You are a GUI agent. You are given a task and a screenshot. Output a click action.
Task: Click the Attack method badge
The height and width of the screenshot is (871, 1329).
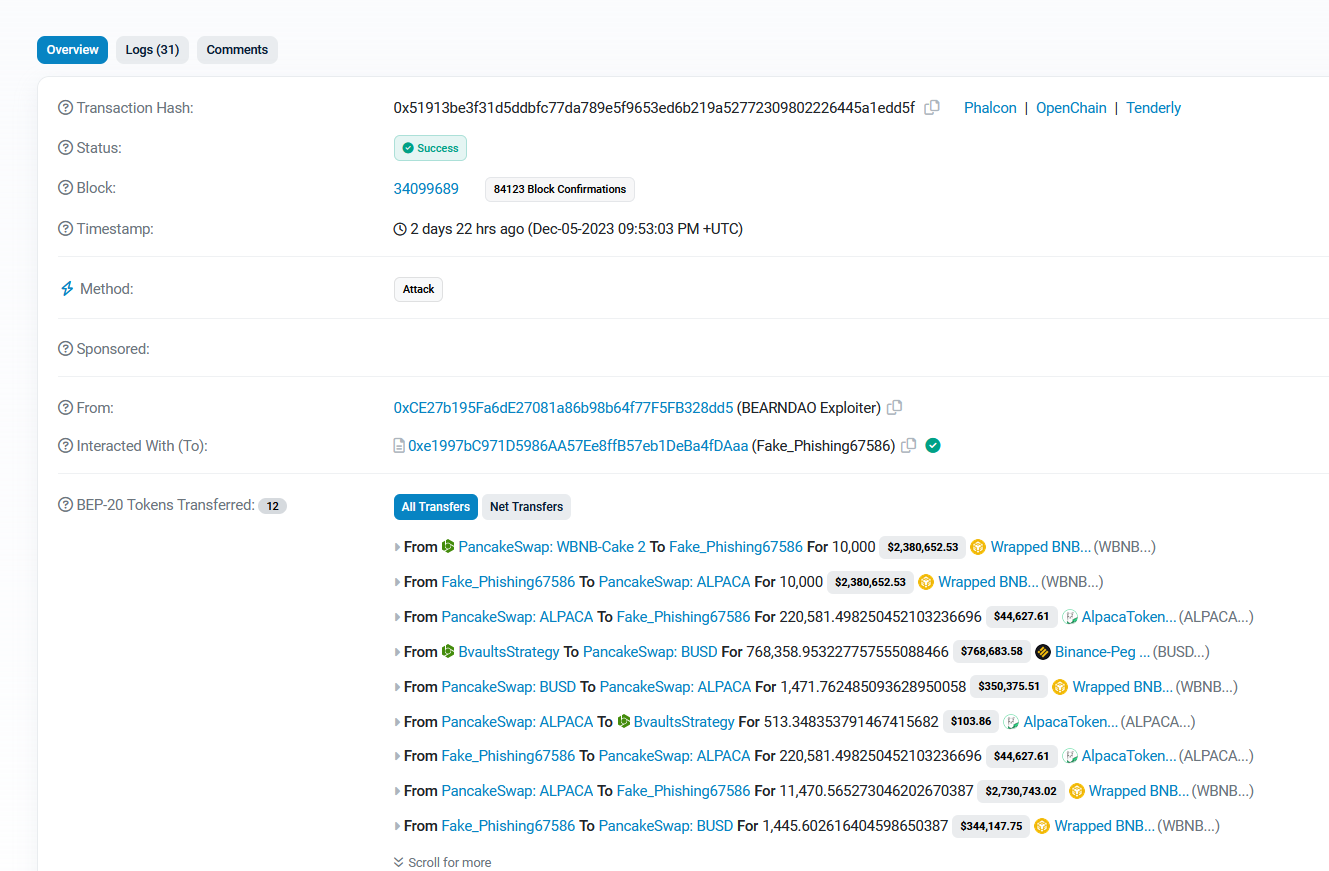(x=418, y=289)
